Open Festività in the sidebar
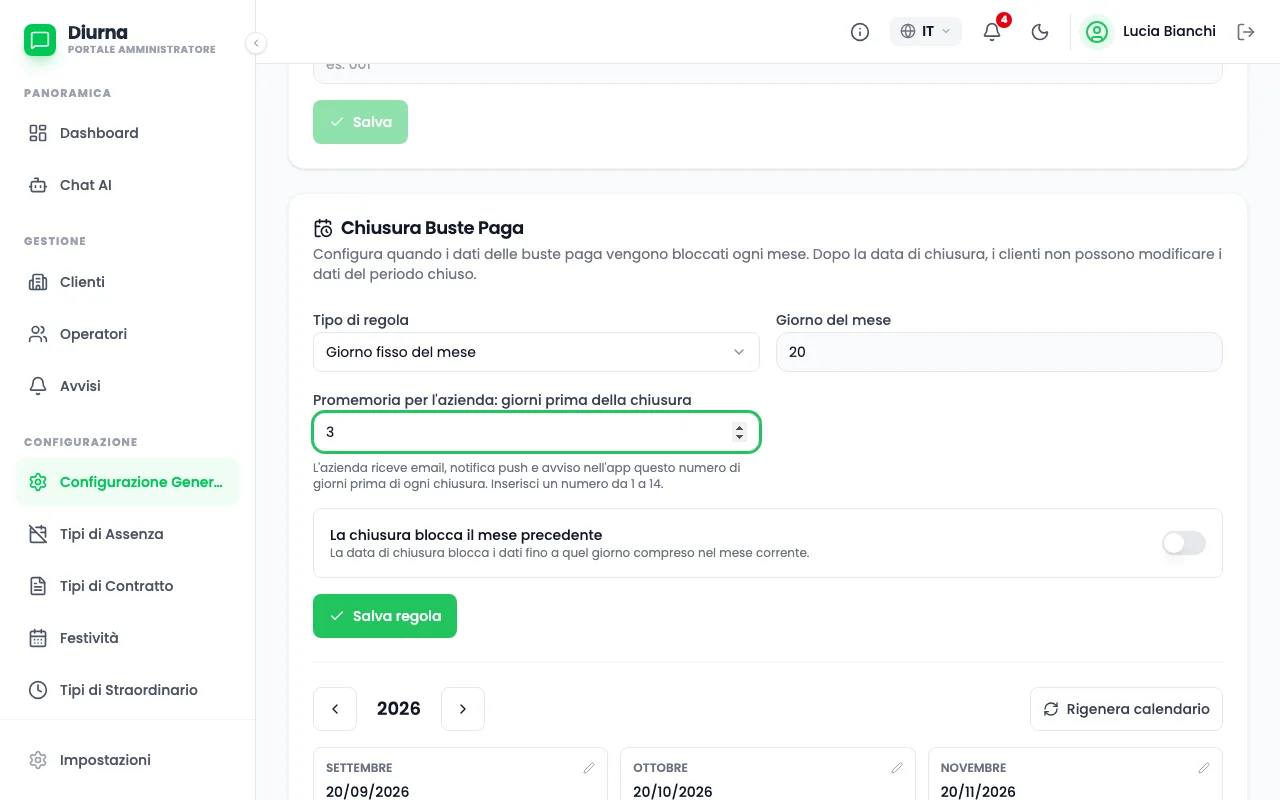1280x800 pixels. (128, 638)
